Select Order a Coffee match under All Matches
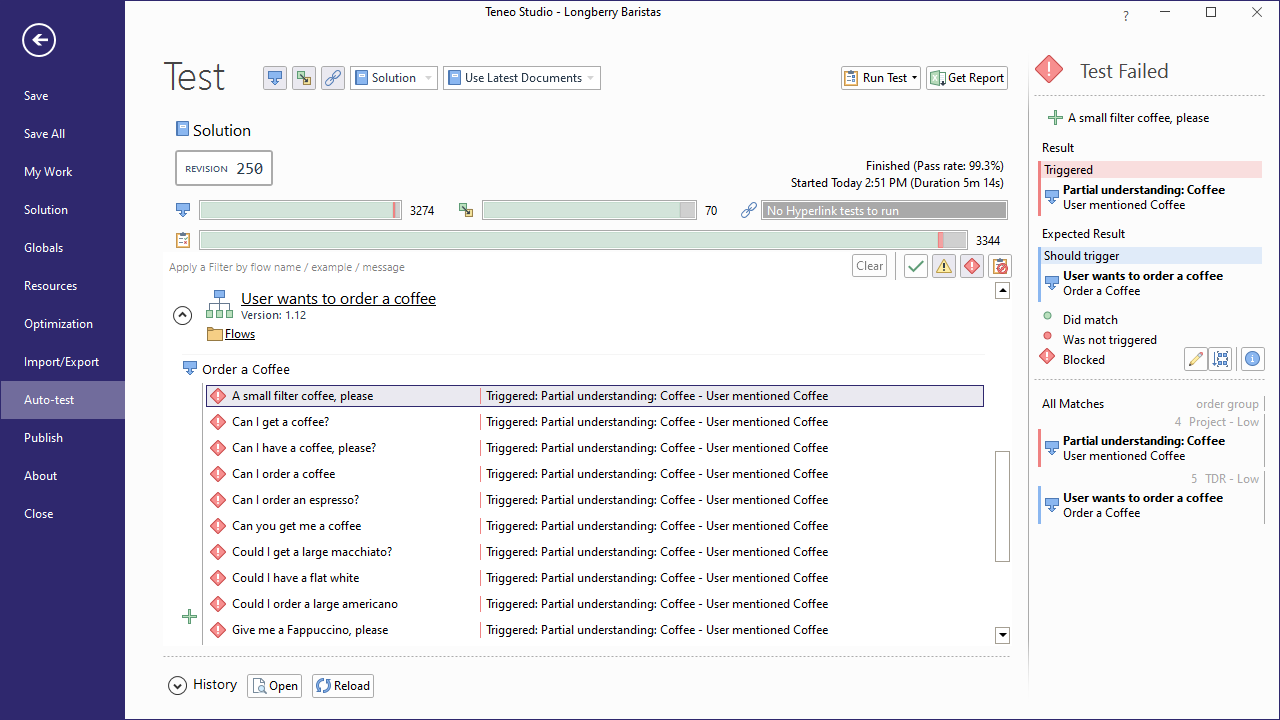Viewport: 1280px width, 720px height. click(x=1150, y=505)
